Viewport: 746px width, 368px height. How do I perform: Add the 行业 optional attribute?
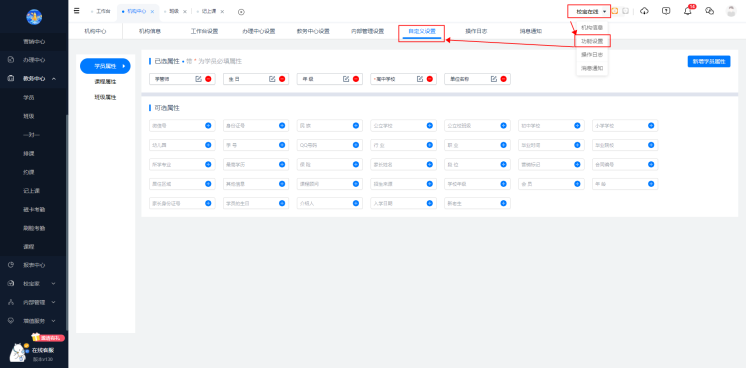point(429,145)
